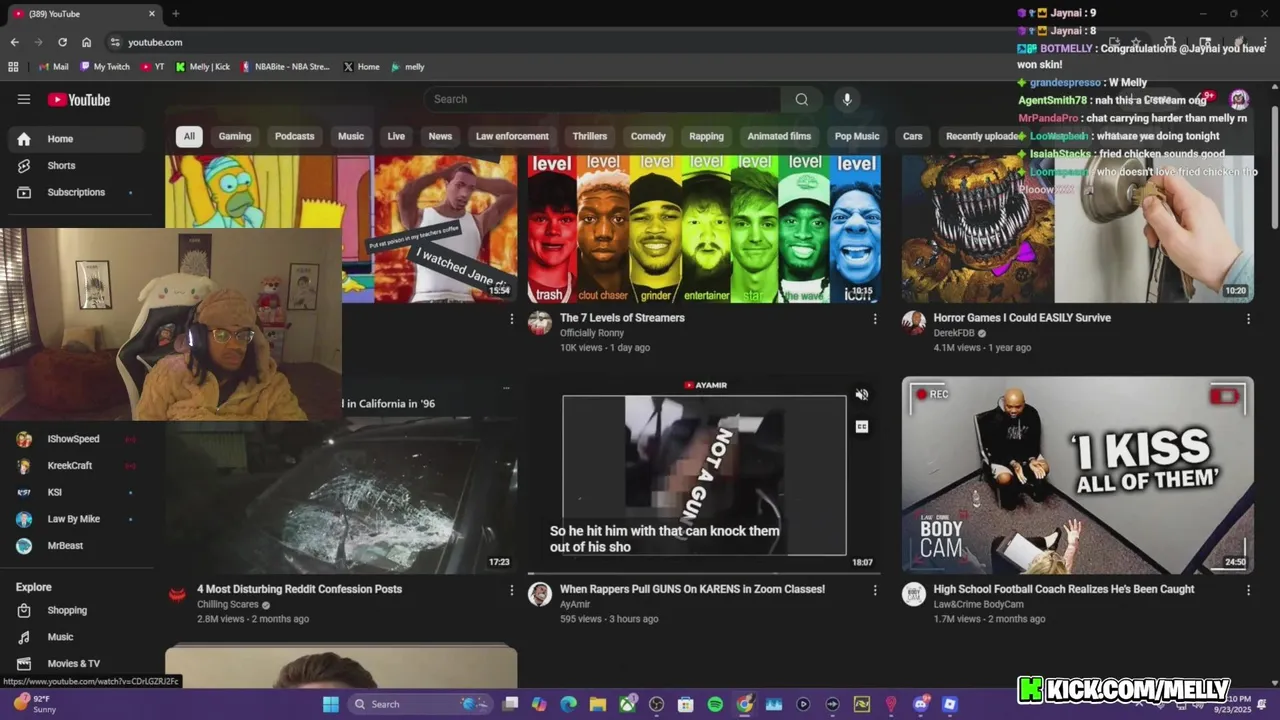This screenshot has width=1280, height=720.
Task: Click the youtube.com address bar
Action: pos(154,42)
